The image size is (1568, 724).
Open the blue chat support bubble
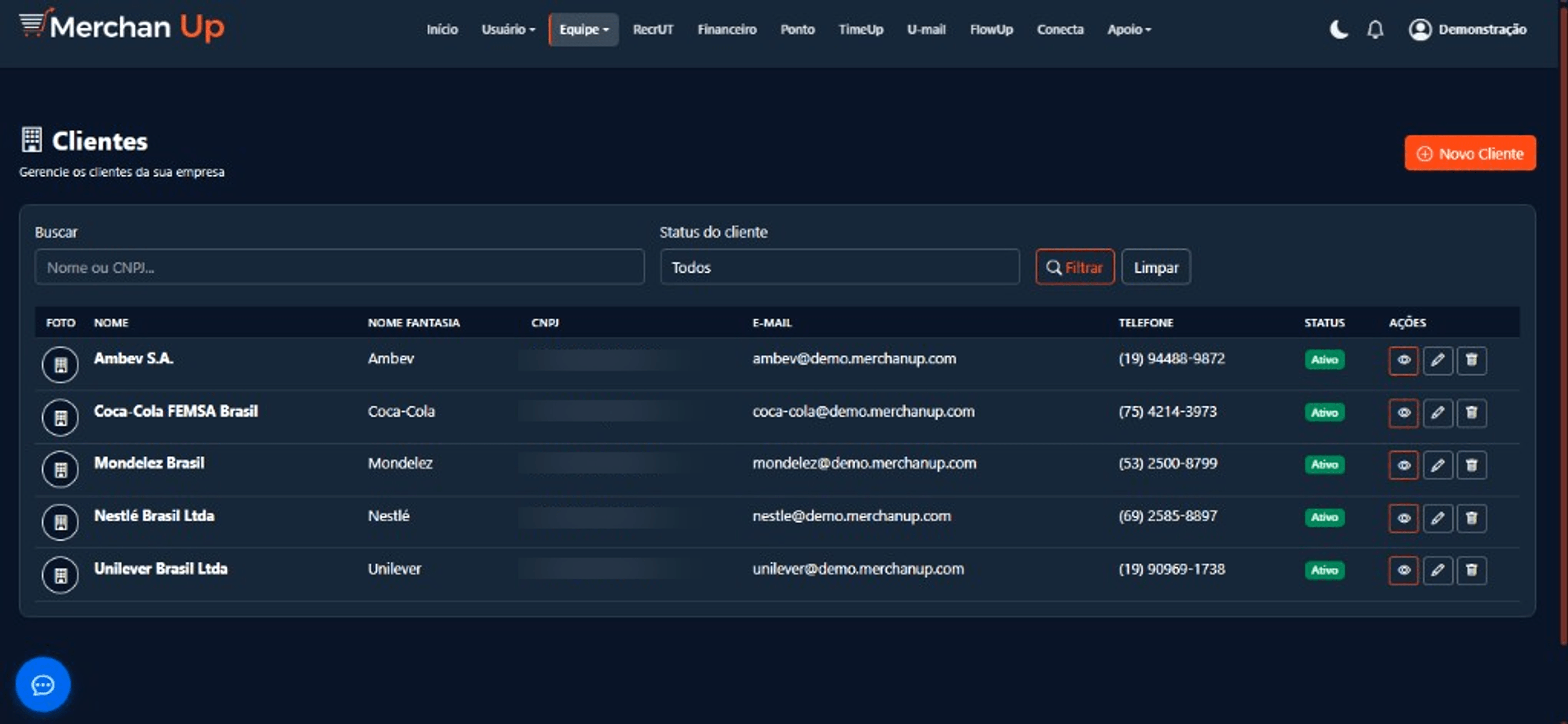point(43,684)
